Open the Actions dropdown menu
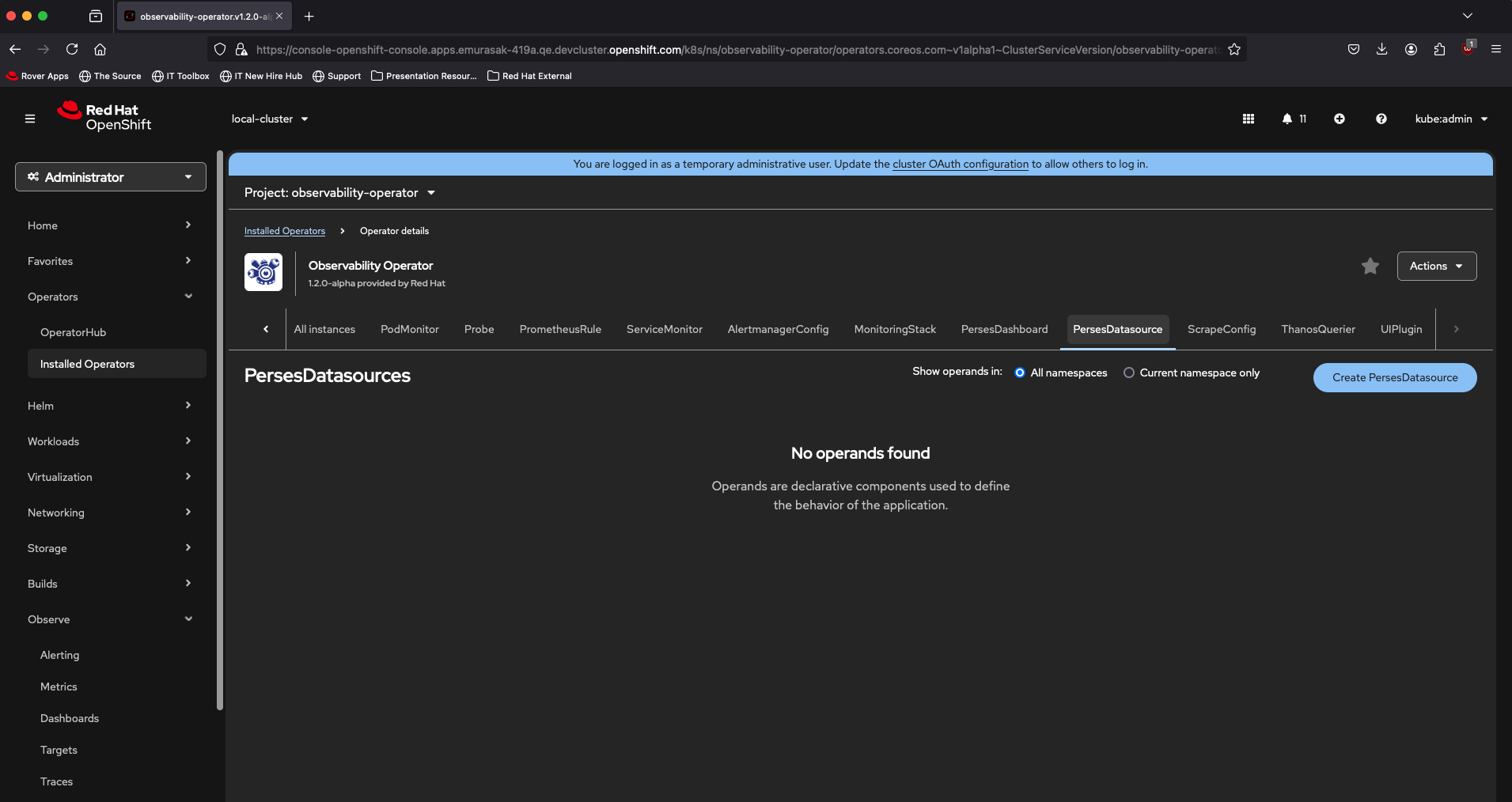The height and width of the screenshot is (802, 1512). coord(1437,267)
